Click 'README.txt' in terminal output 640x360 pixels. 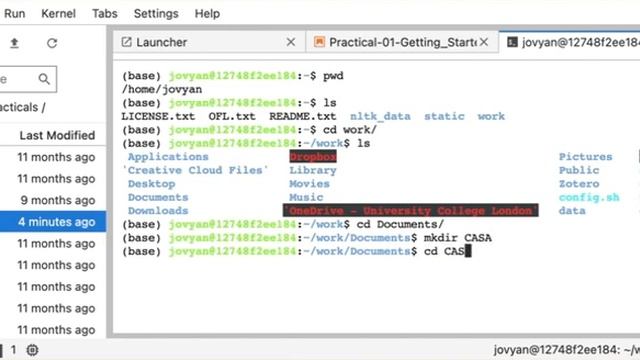[303, 116]
